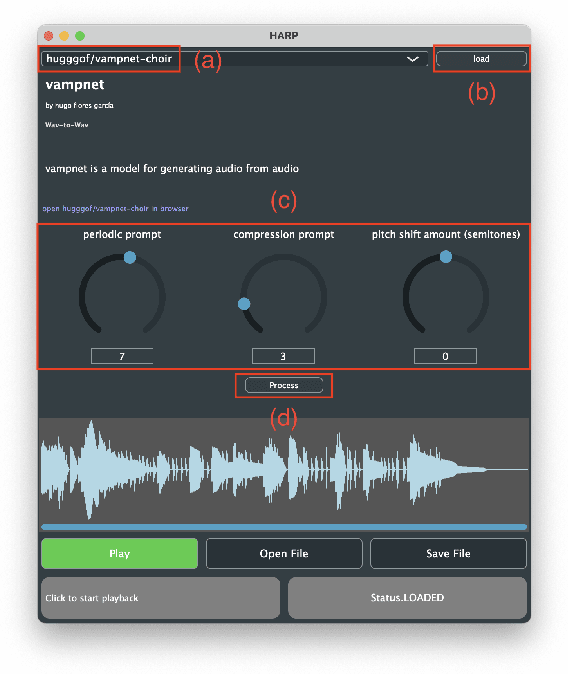The height and width of the screenshot is (674, 568).
Task: Click the periodic prompt knob handle
Action: (x=130, y=257)
